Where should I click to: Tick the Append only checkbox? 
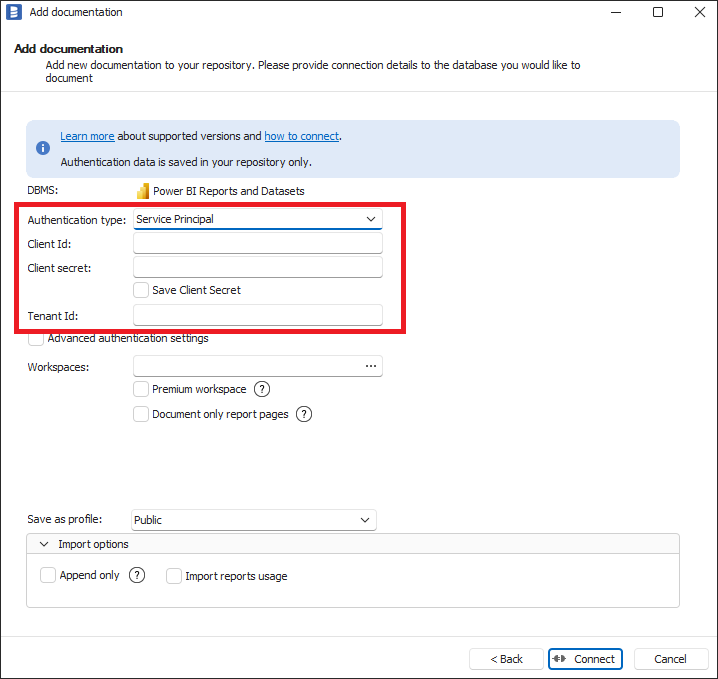tap(48, 575)
